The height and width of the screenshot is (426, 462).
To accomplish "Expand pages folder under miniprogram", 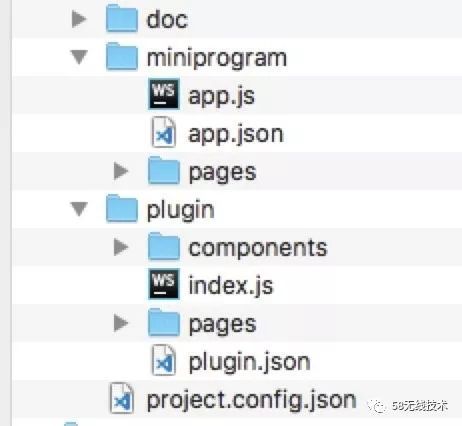I will click(121, 171).
